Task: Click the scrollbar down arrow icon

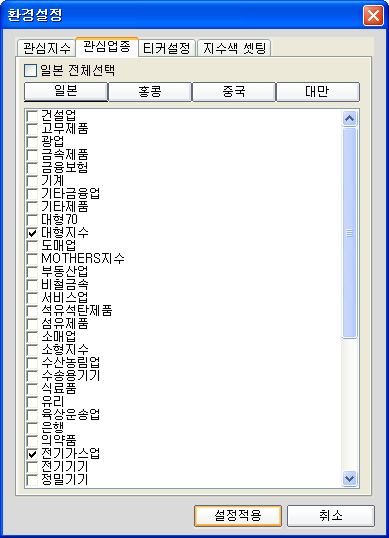Action: coord(350,478)
